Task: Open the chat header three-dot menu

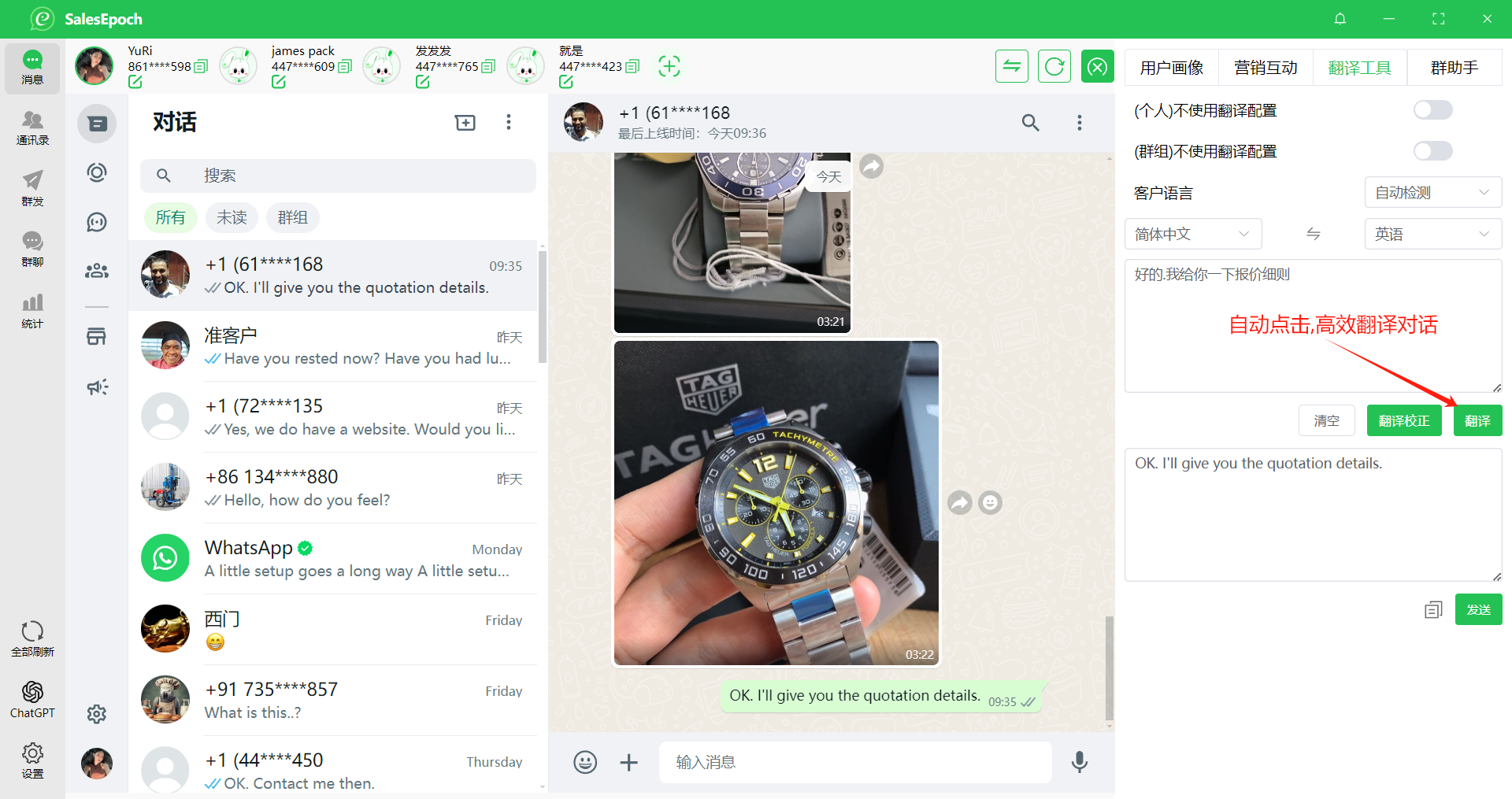Action: click(1080, 122)
